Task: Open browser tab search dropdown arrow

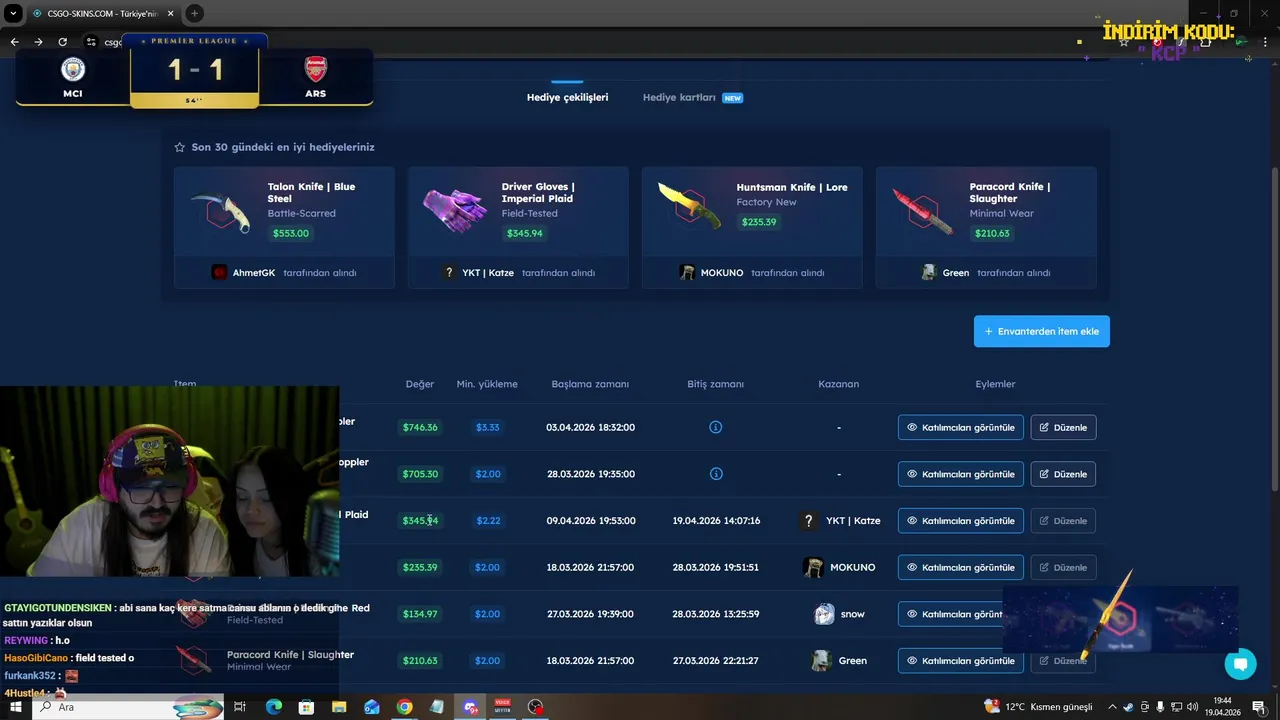Action: coord(13,13)
